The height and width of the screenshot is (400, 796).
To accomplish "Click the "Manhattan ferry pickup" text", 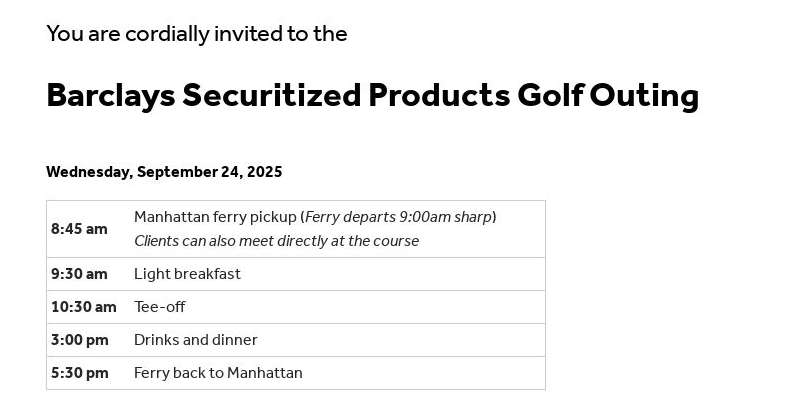I will tap(215, 217).
